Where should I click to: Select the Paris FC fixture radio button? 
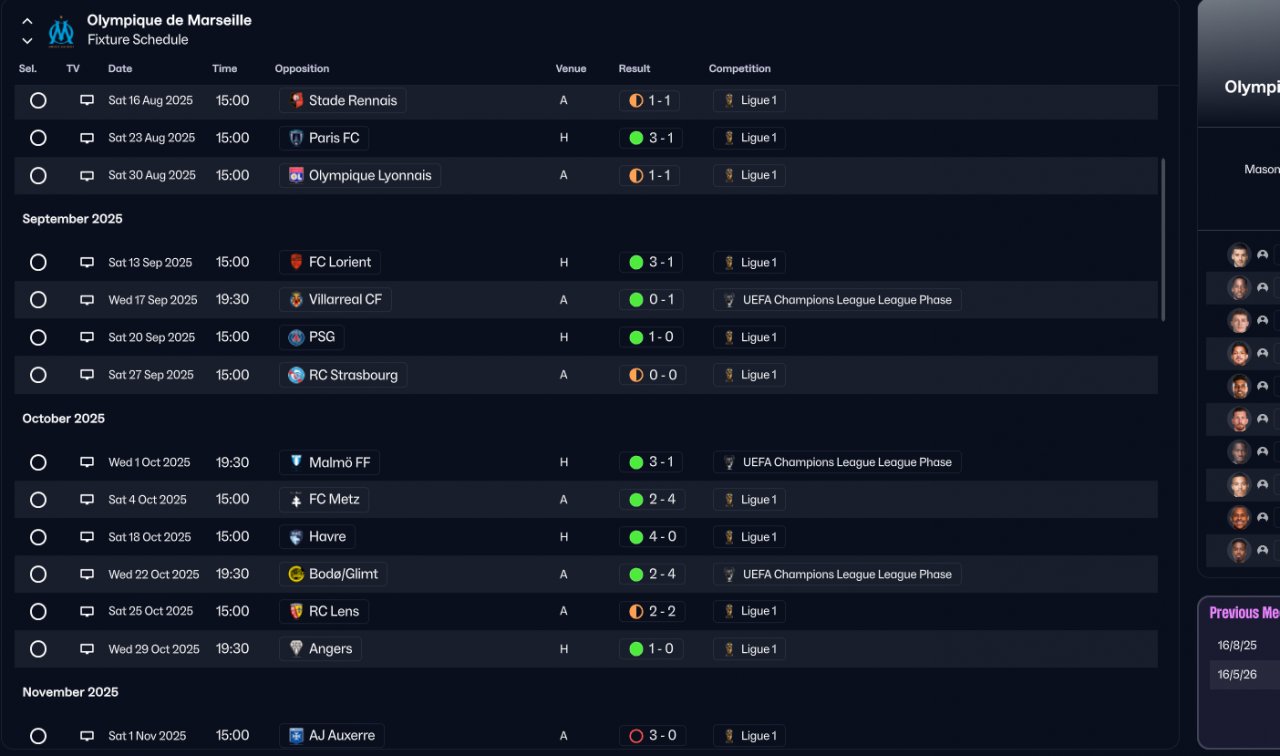38,138
